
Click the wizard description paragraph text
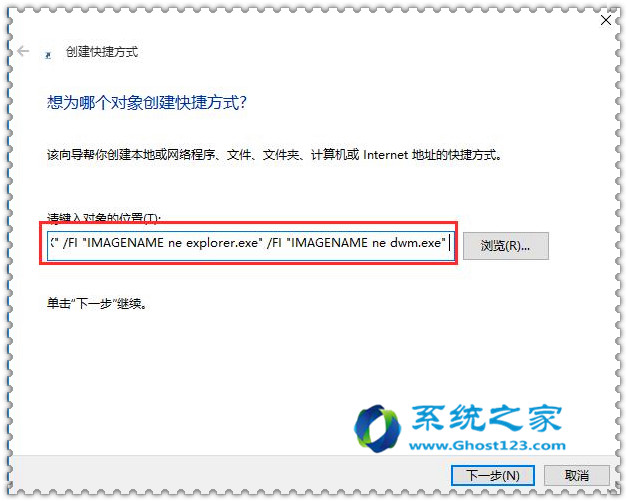click(x=274, y=154)
